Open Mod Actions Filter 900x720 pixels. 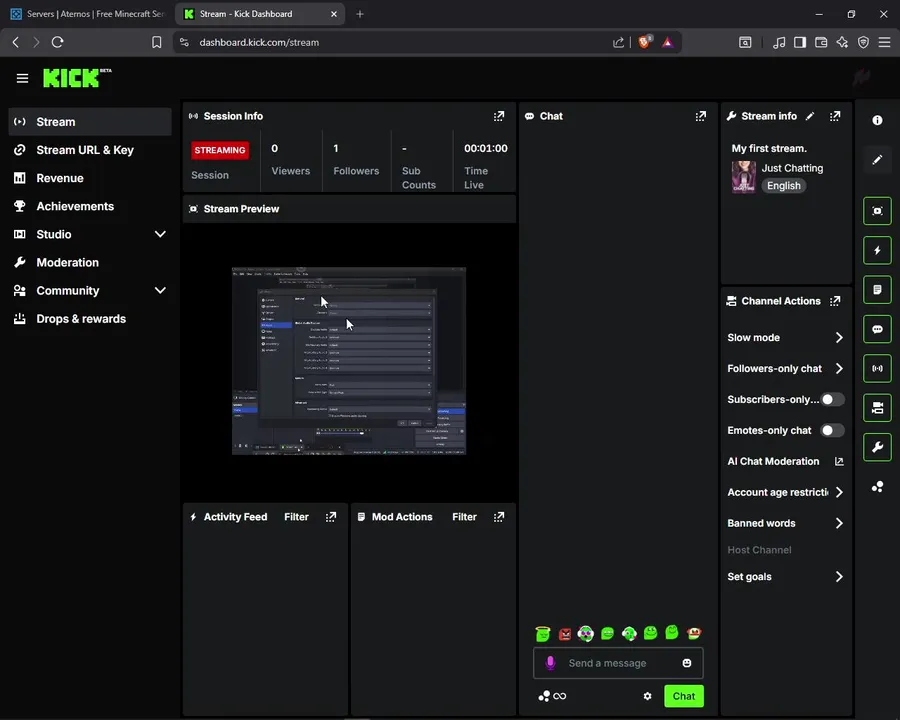[x=464, y=517]
